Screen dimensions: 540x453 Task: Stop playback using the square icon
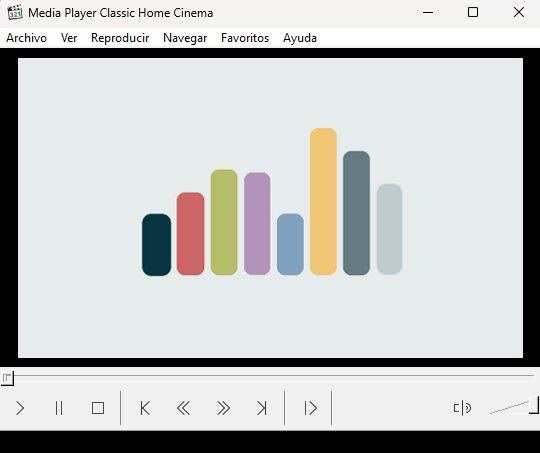click(x=98, y=408)
